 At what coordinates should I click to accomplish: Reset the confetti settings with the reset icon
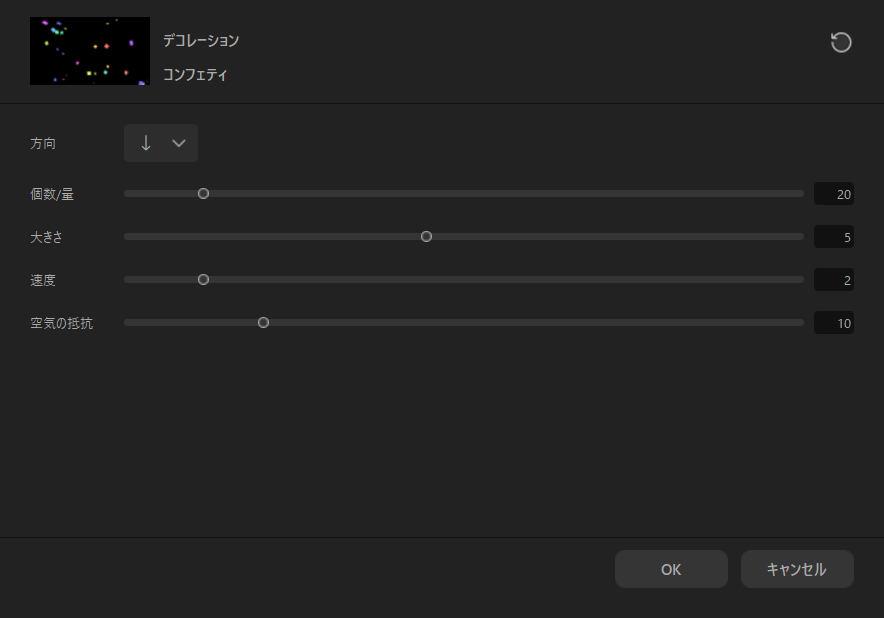coord(841,42)
